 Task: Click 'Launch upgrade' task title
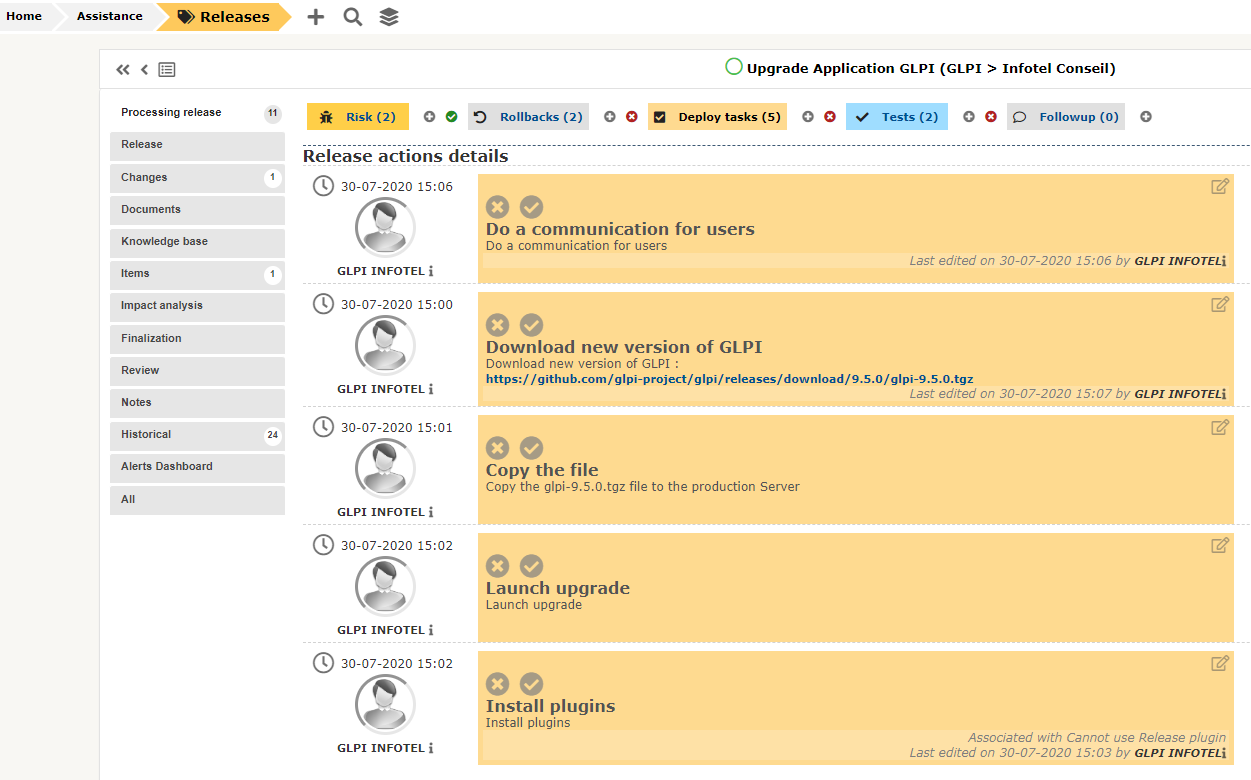point(558,588)
